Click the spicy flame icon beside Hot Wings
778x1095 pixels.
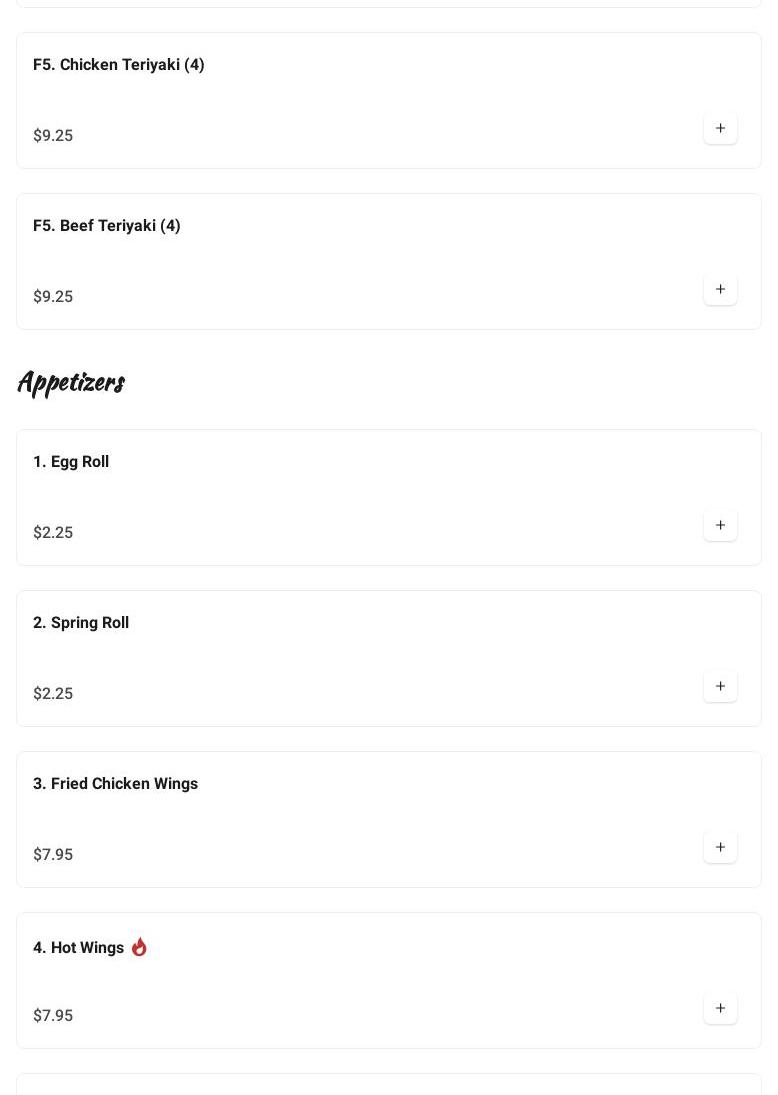pos(139,947)
